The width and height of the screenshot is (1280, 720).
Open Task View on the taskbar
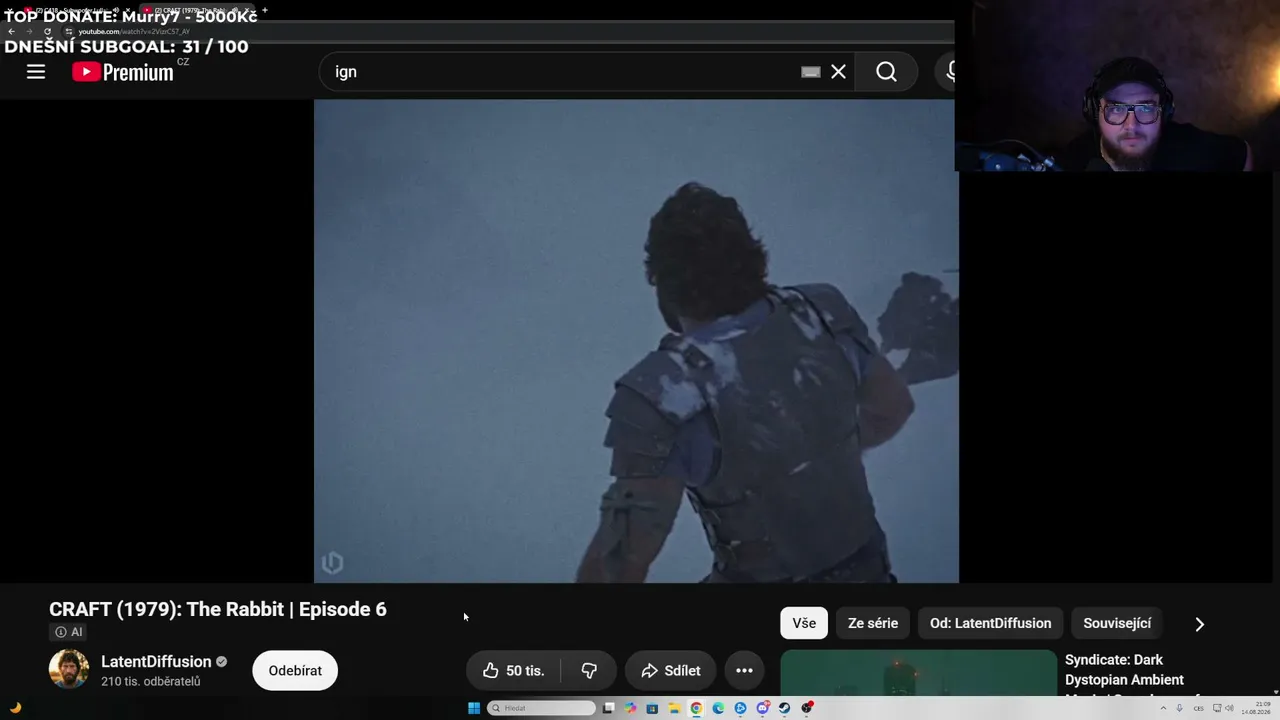[x=608, y=708]
